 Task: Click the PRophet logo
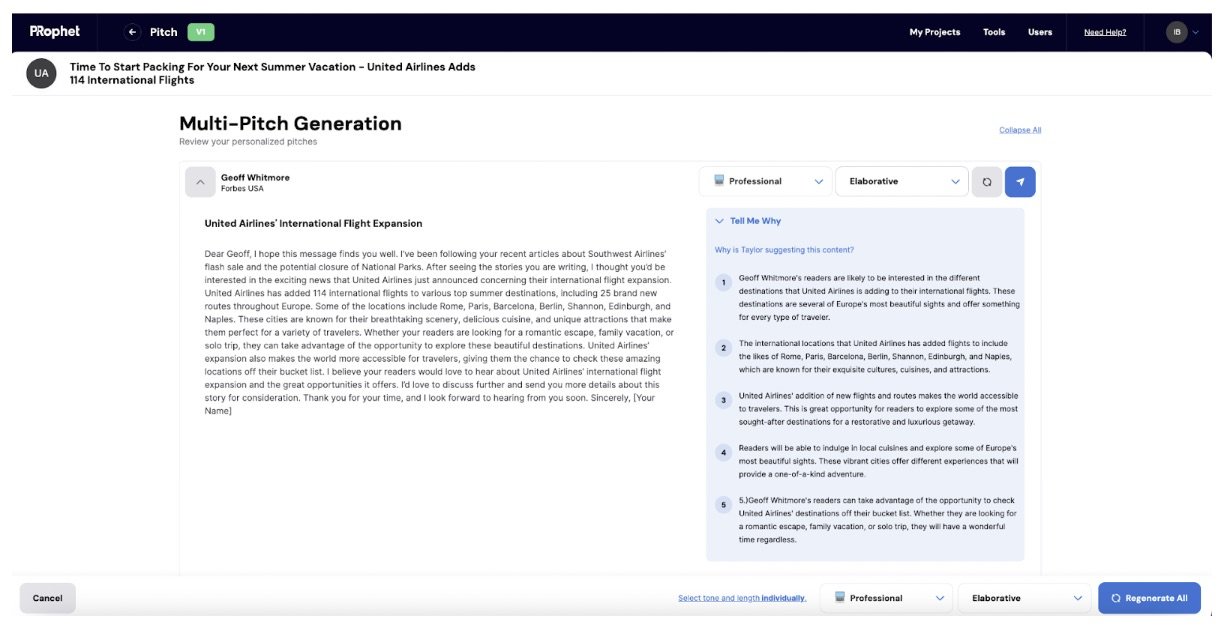(54, 32)
